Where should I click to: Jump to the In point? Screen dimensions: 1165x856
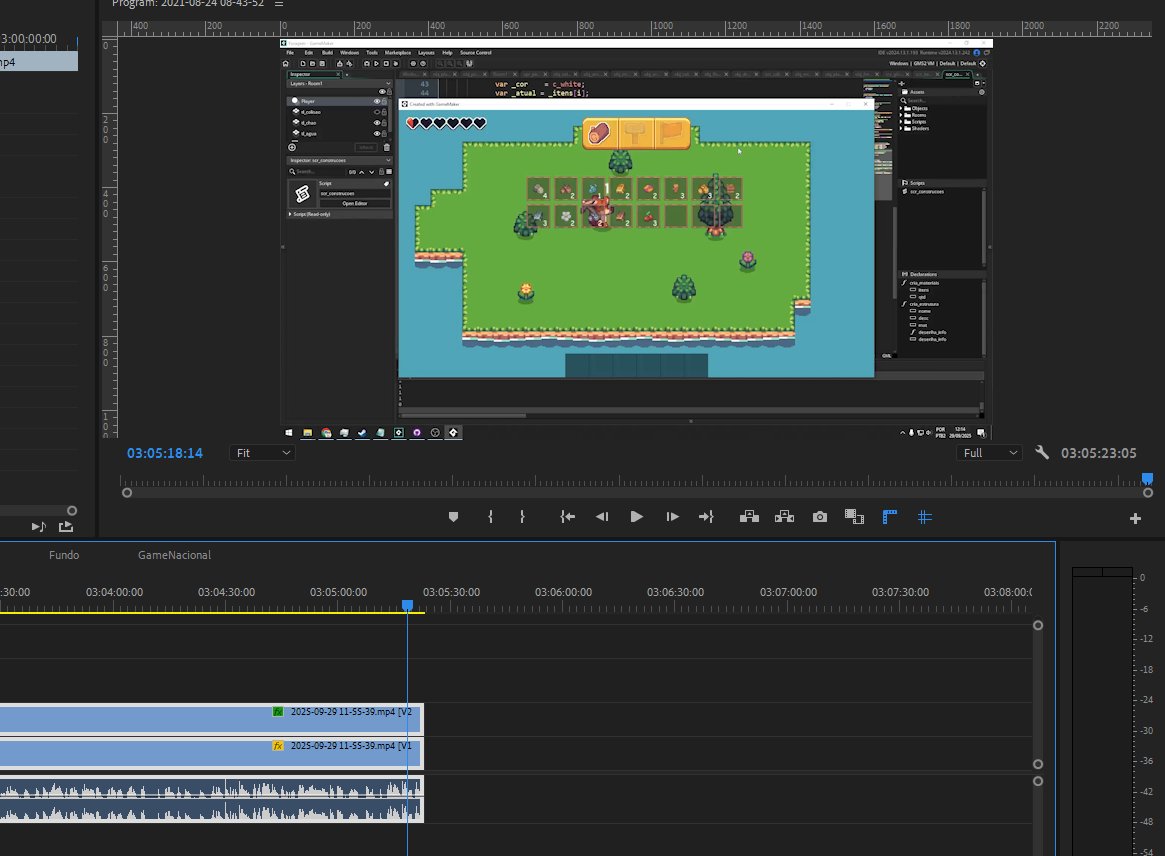[x=568, y=516]
